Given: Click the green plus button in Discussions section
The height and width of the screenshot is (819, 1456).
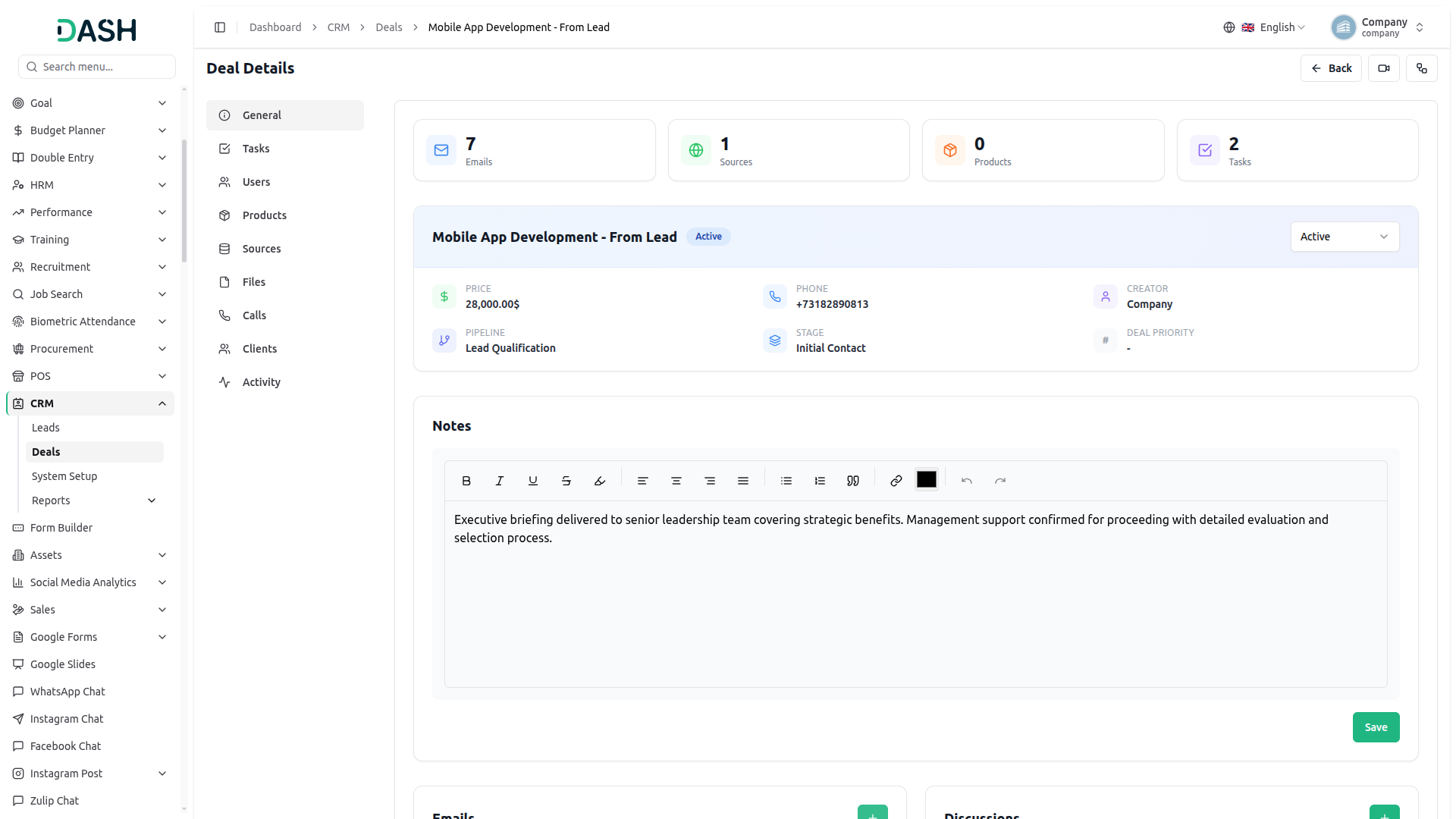Looking at the screenshot, I should [x=1385, y=813].
